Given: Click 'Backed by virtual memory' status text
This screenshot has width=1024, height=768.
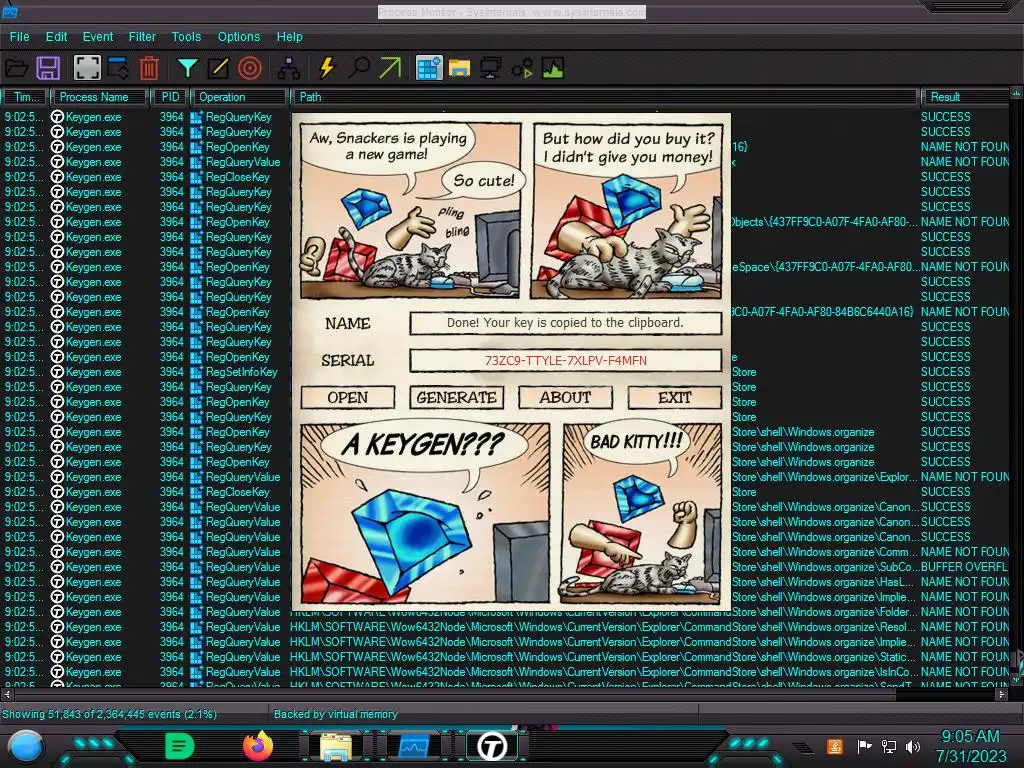Looking at the screenshot, I should pos(335,714).
